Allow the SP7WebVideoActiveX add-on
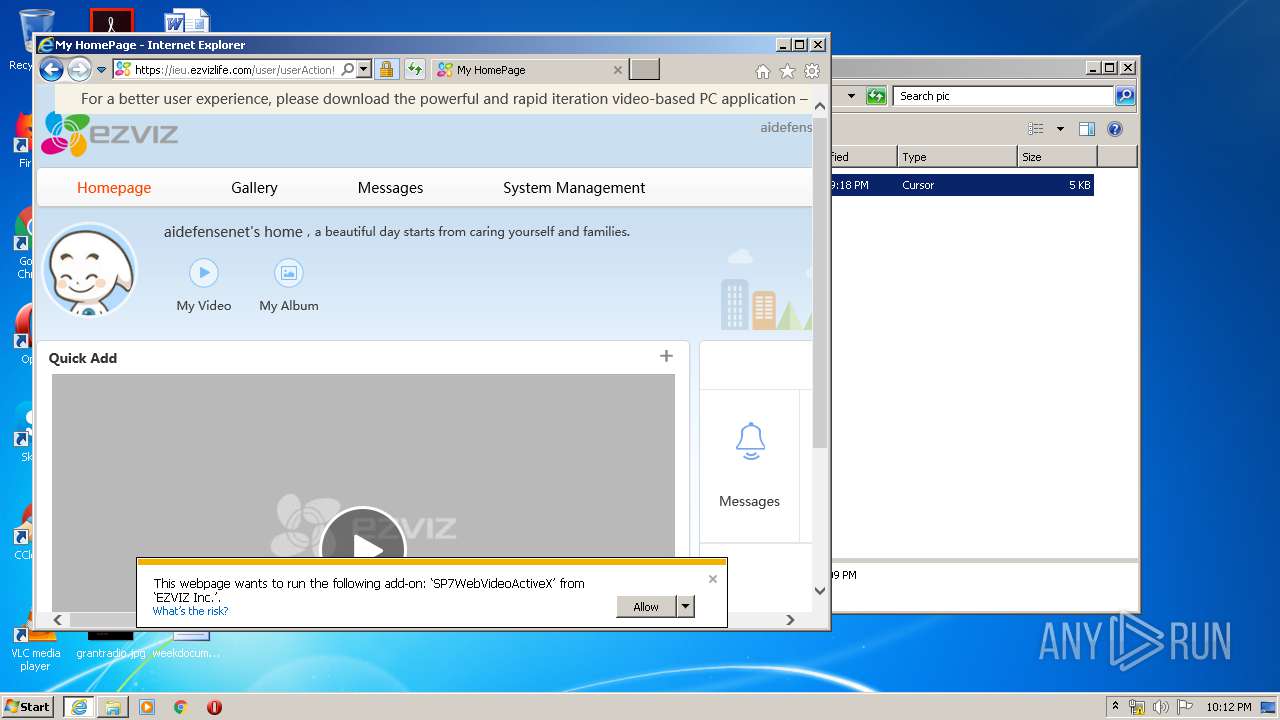The height and width of the screenshot is (720, 1280). tap(646, 606)
